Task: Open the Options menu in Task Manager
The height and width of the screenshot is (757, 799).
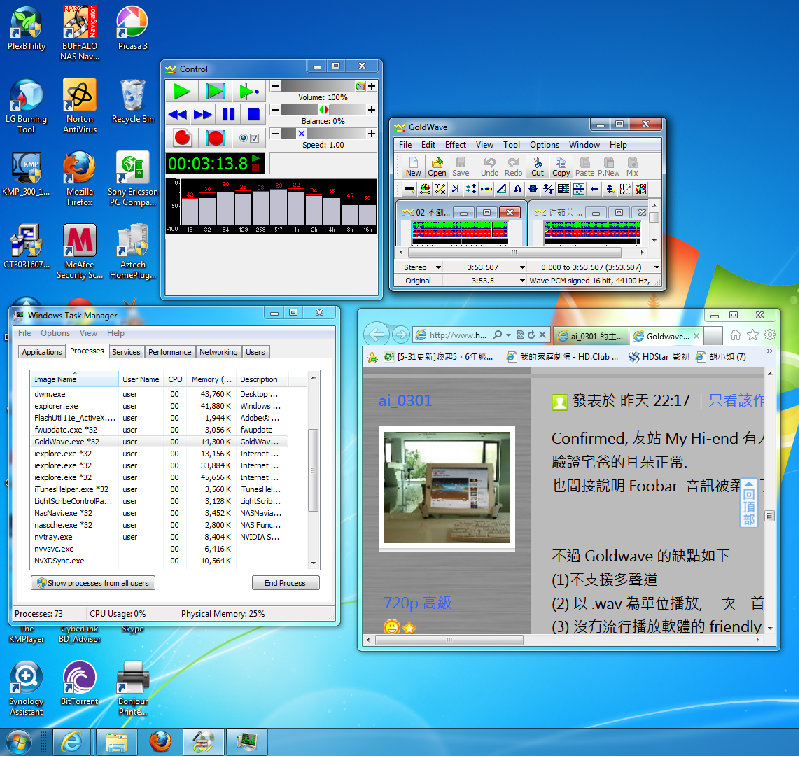Action: pos(55,333)
